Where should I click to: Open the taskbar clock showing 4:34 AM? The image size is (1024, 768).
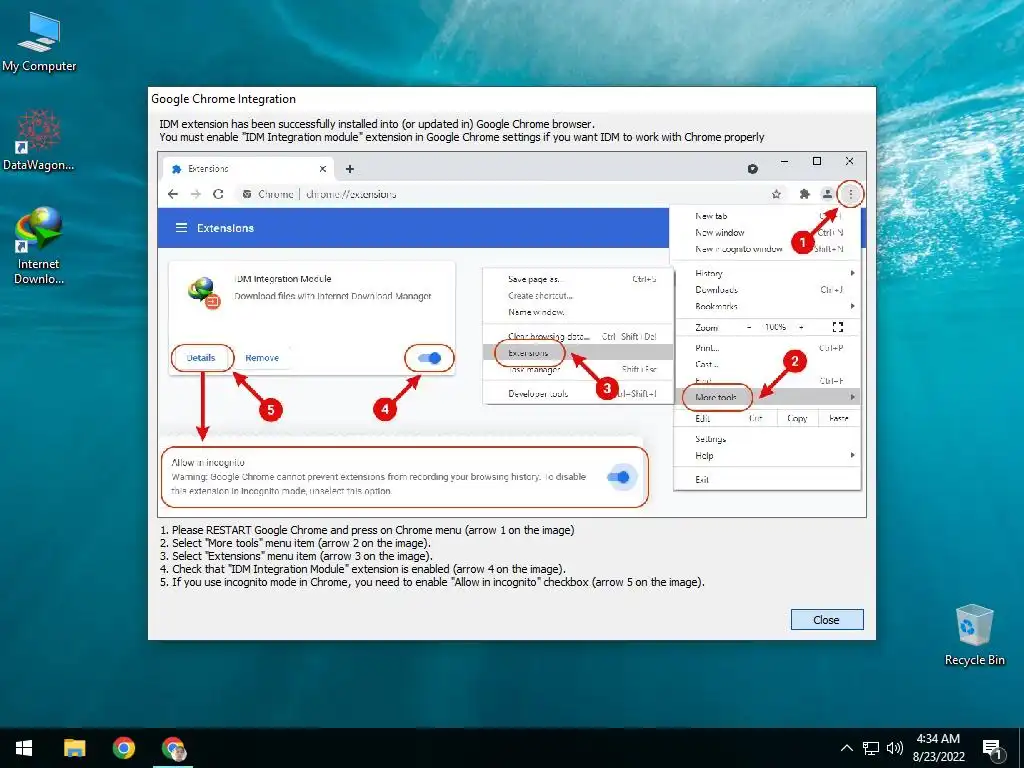[938, 748]
